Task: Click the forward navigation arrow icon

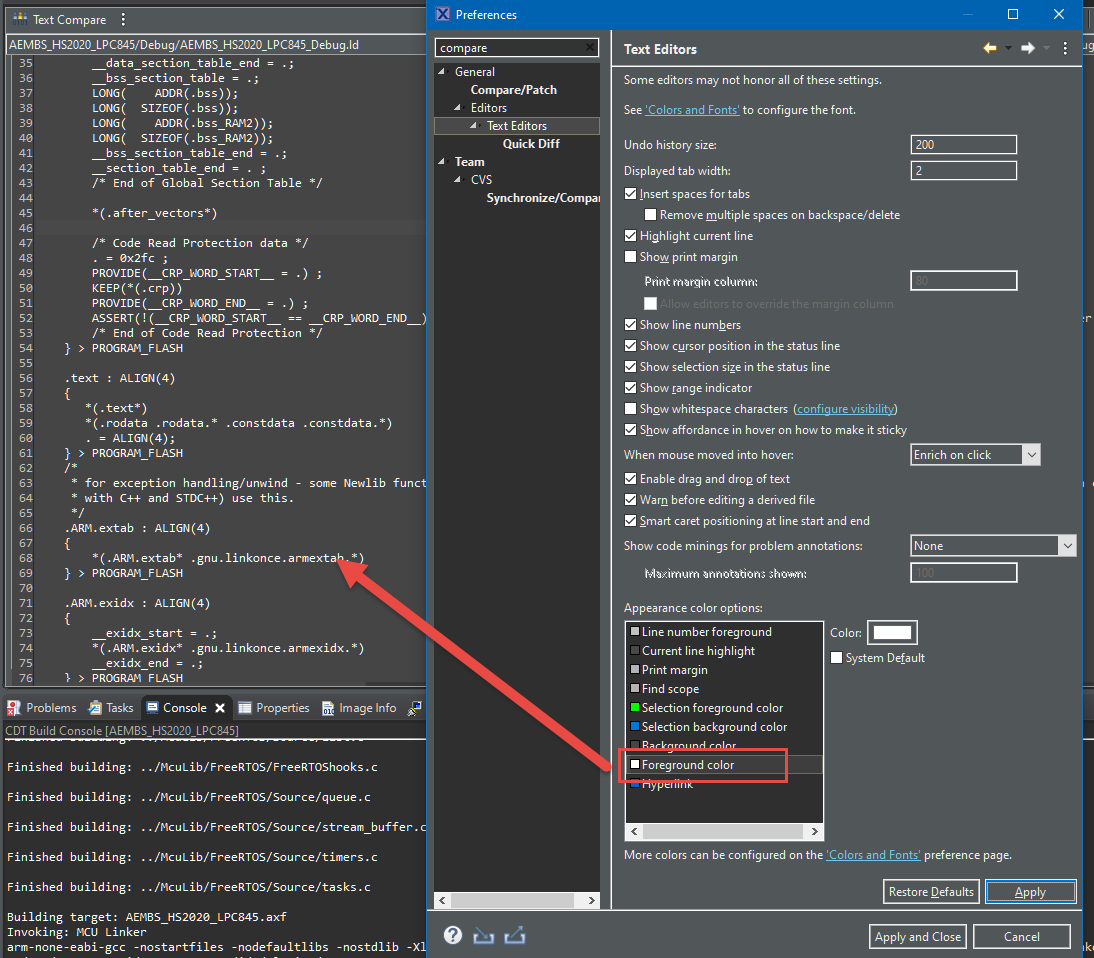Action: tap(1027, 48)
